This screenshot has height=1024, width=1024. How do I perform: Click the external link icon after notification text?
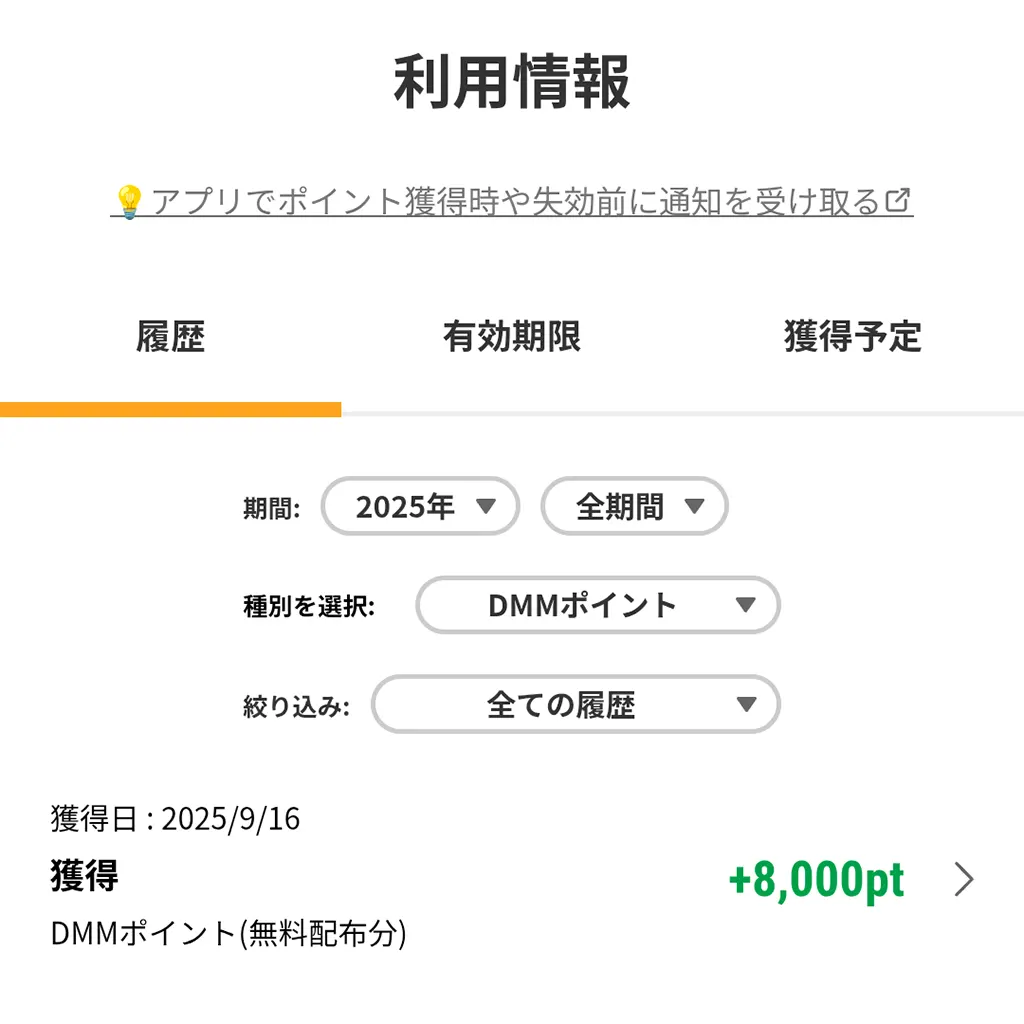click(x=899, y=201)
